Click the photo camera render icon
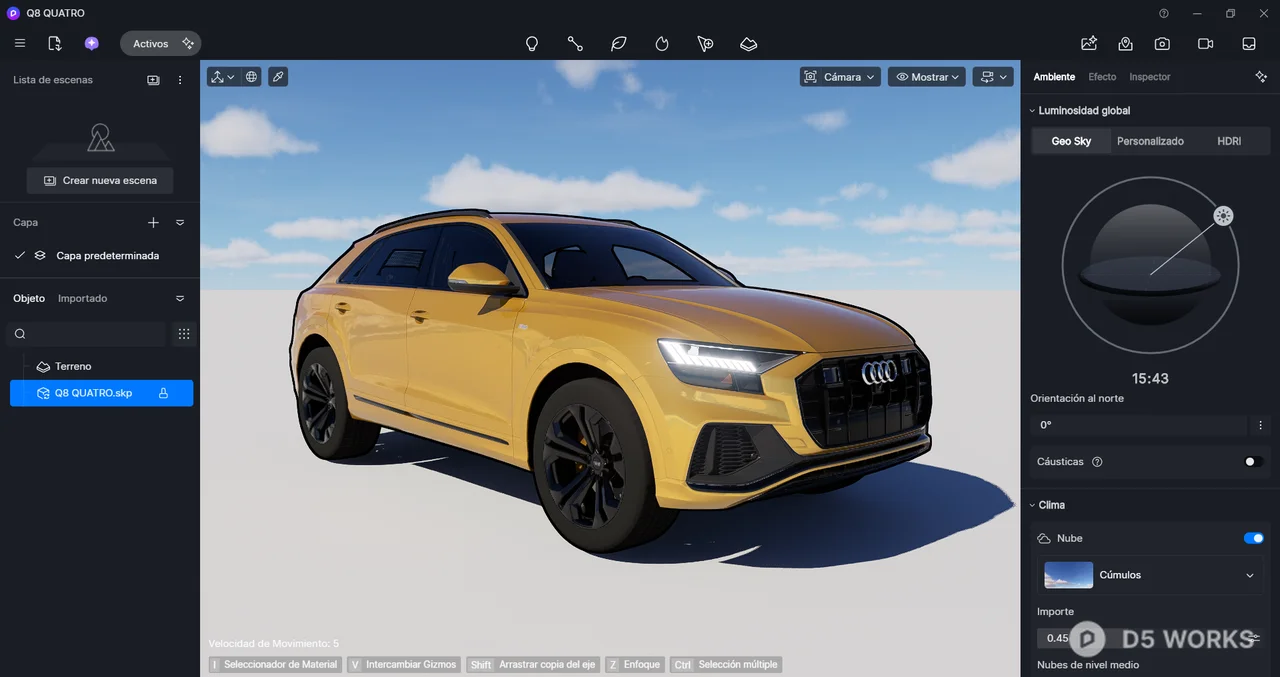The width and height of the screenshot is (1280, 677). point(1162,44)
